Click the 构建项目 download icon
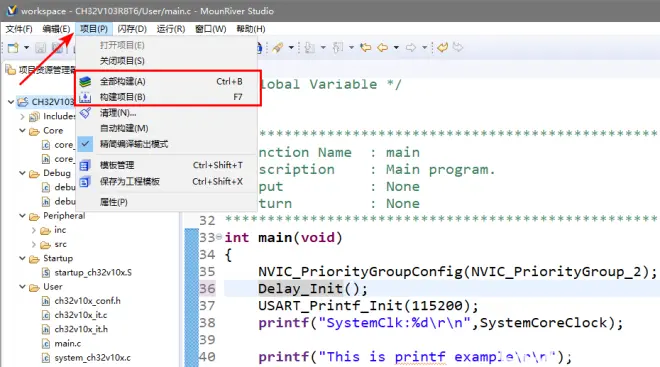The width and height of the screenshot is (660, 367). pos(85,97)
